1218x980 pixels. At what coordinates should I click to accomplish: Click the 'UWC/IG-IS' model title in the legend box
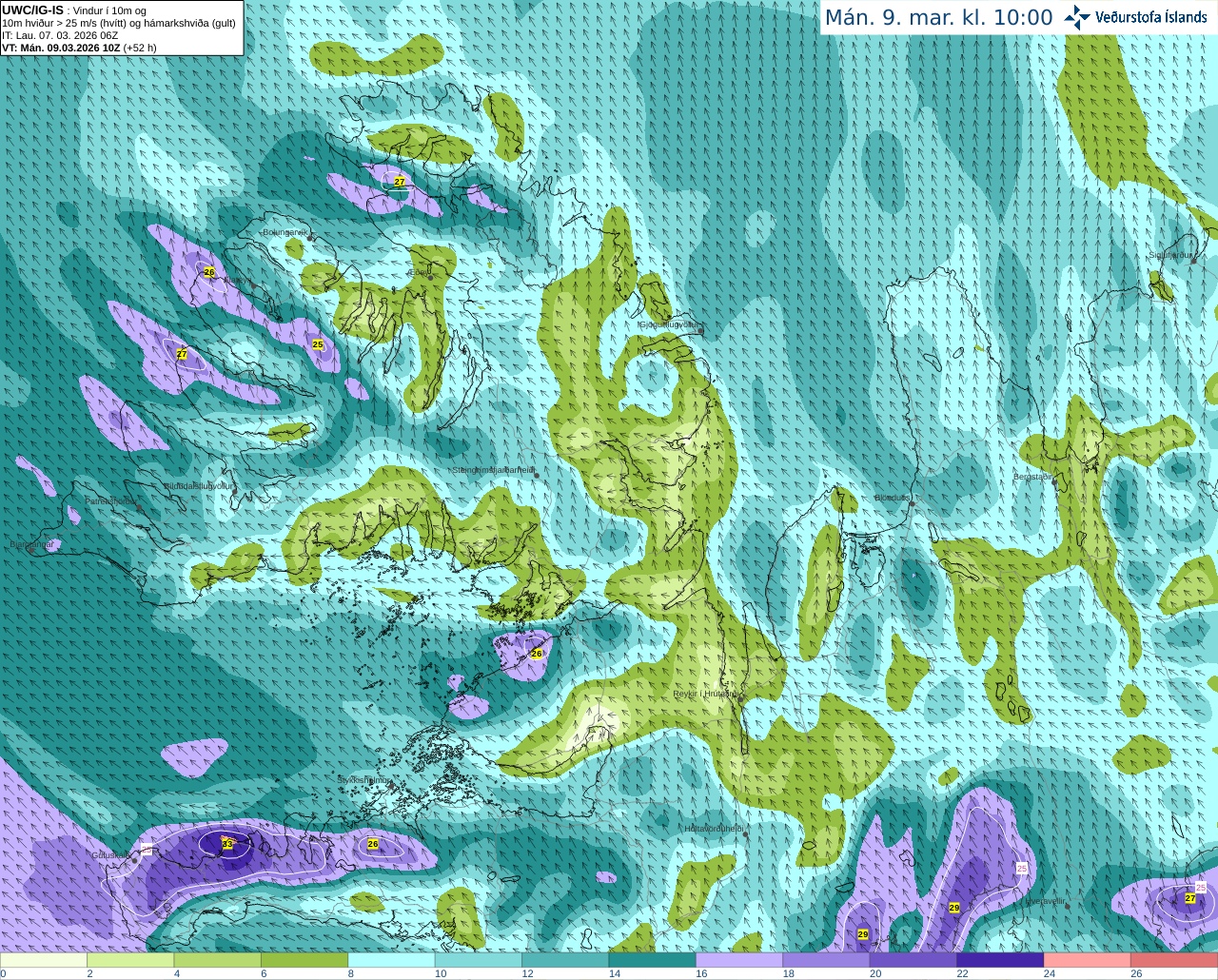(32, 10)
